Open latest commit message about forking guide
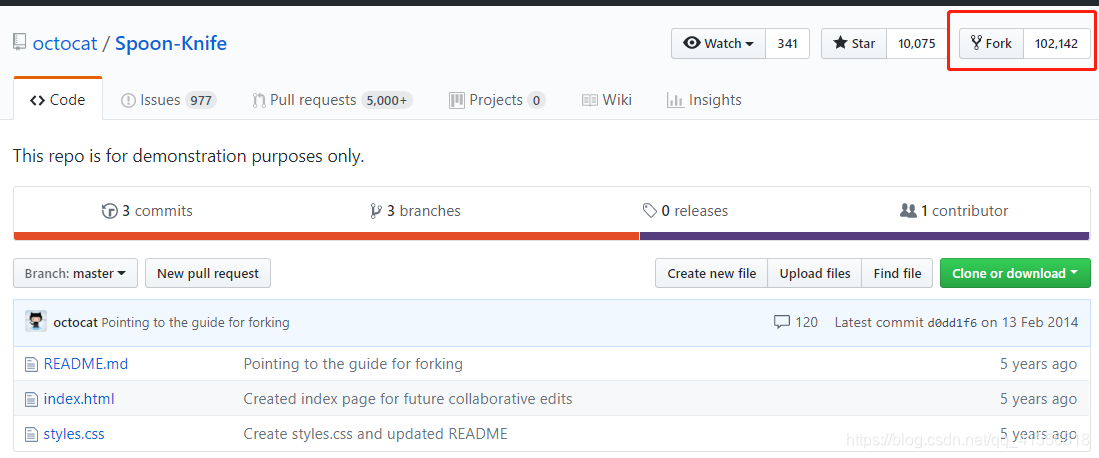1099x458 pixels. (196, 323)
